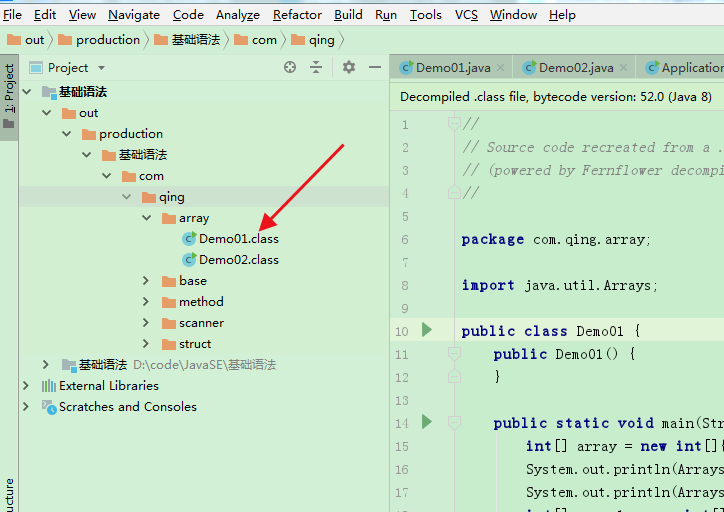Expand Scratches and Consoles node
This screenshot has width=724, height=512.
tap(26, 406)
